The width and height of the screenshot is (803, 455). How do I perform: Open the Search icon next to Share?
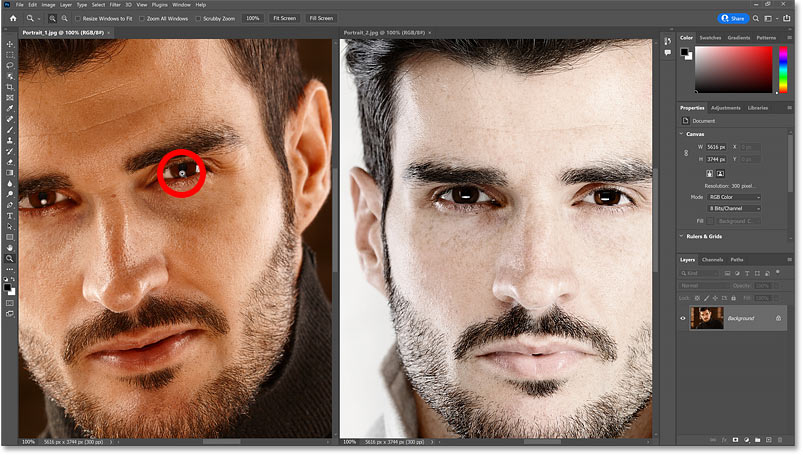(x=756, y=18)
